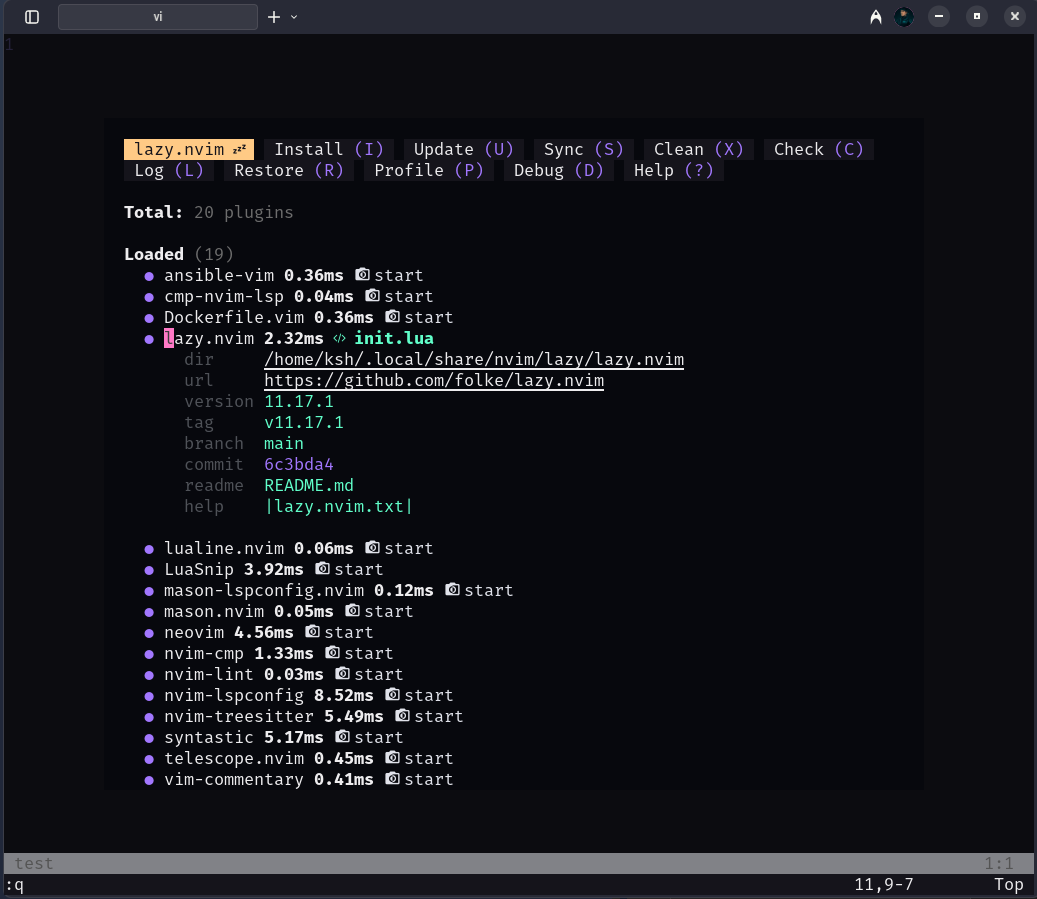Screen dimensions: 1037x899
Task: Click start icon on LuaSnip row
Action: 322,569
